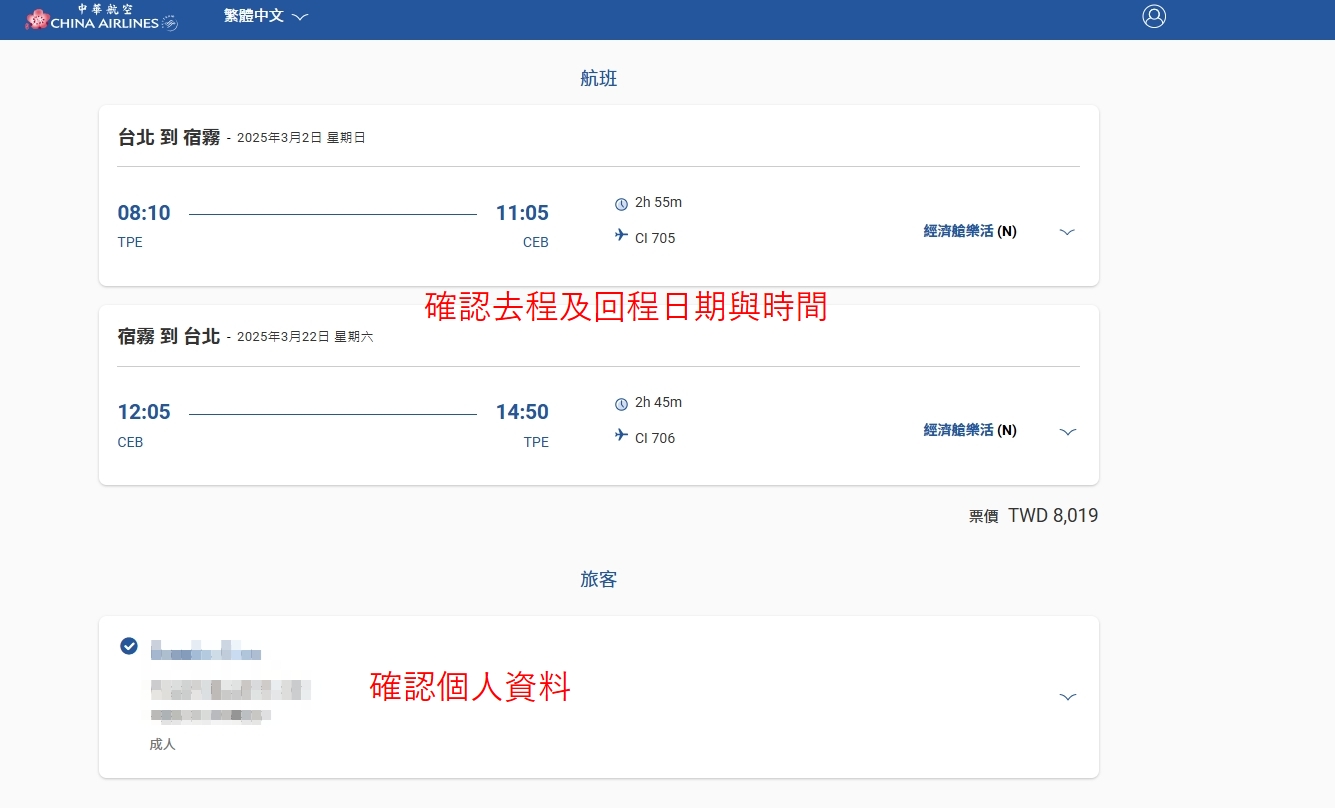This screenshot has height=808, width=1335.
Task: Click the airplane icon next to CI 705
Action: 621,237
